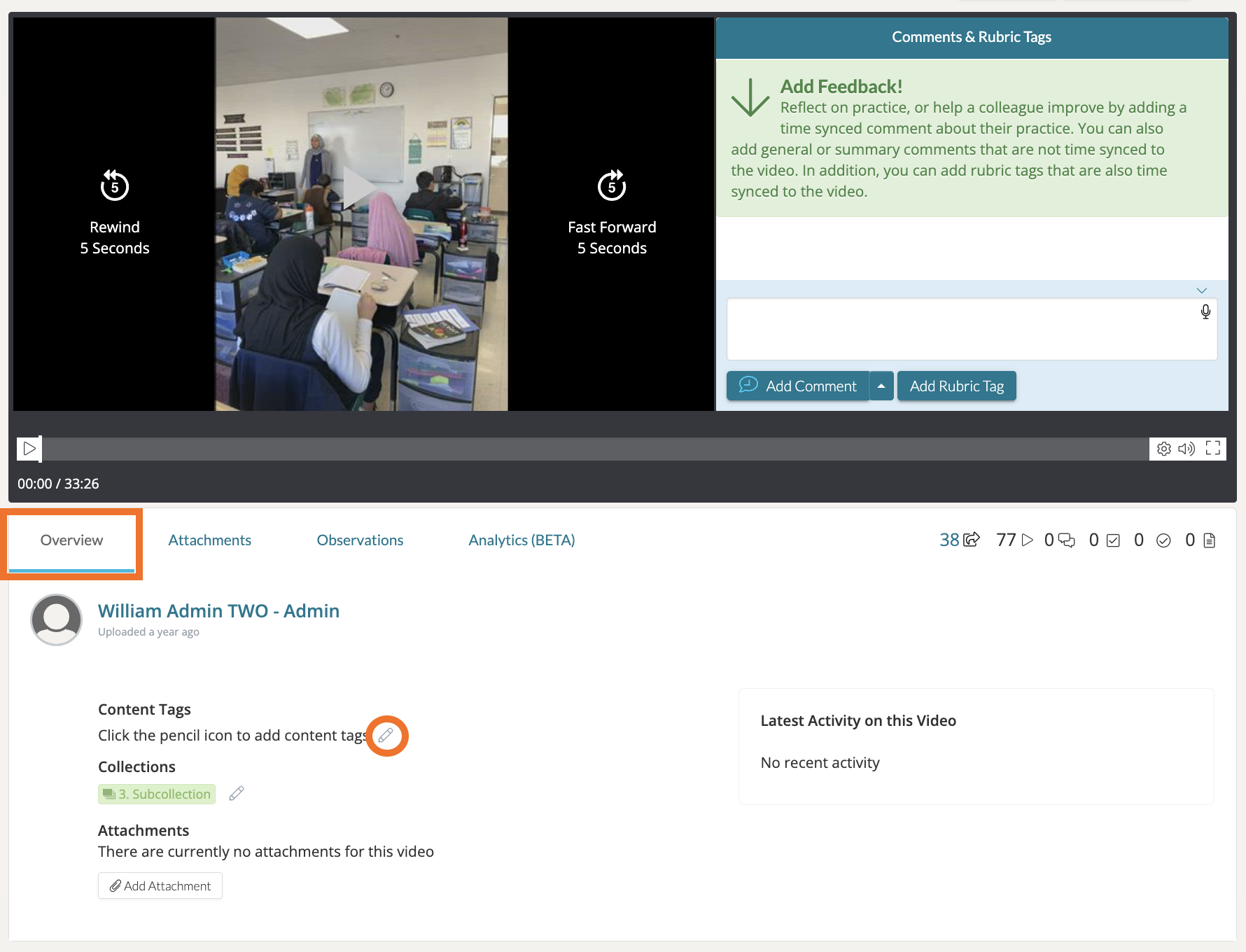Mute the video with the speaker icon

(1186, 449)
